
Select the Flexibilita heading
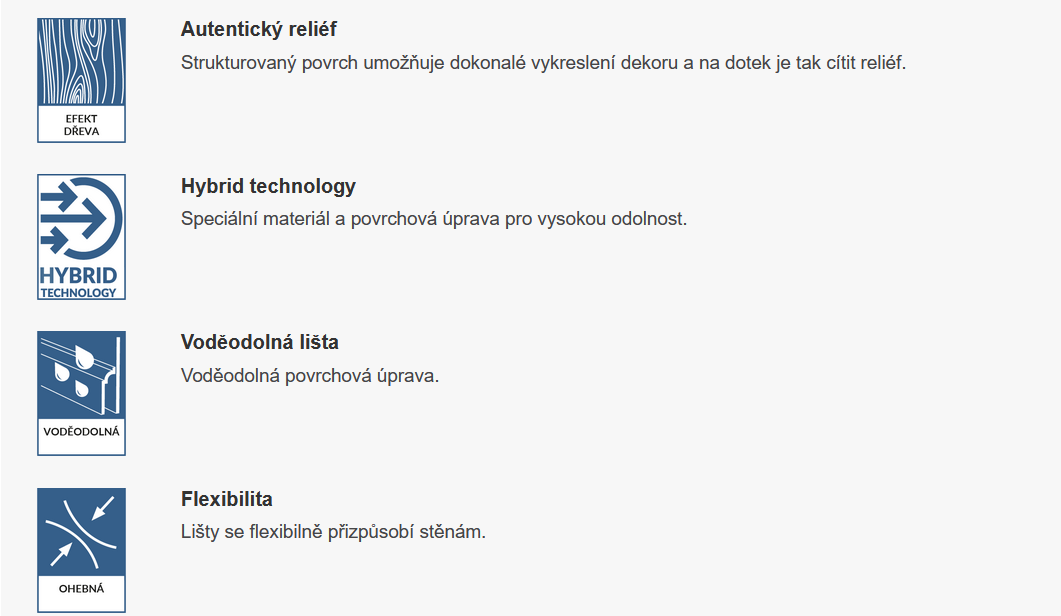tap(227, 499)
